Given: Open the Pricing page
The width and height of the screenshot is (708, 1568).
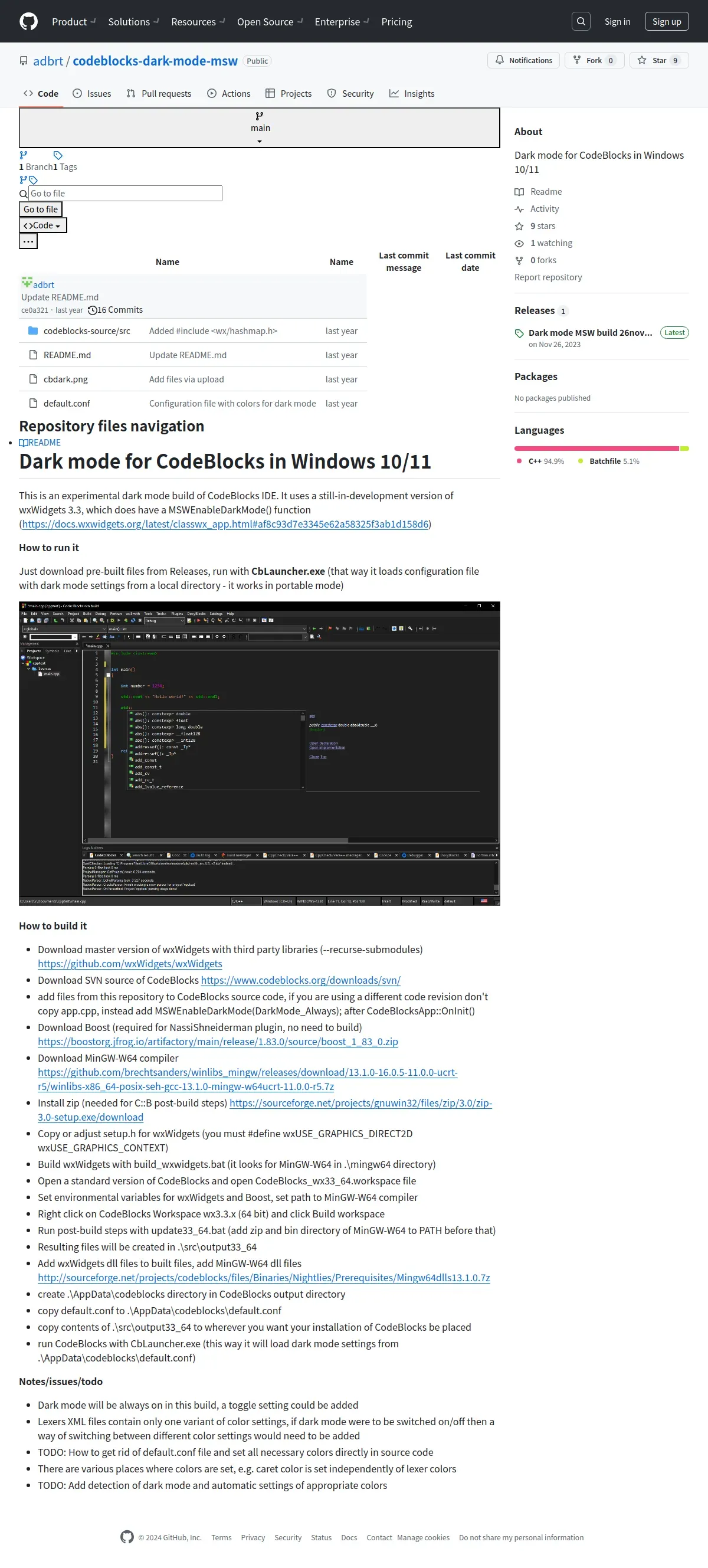Looking at the screenshot, I should [x=396, y=22].
